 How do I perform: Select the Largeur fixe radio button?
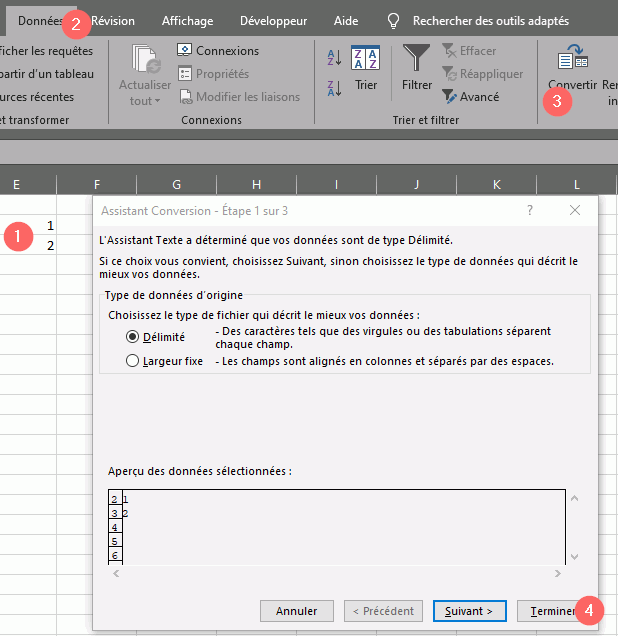133,362
